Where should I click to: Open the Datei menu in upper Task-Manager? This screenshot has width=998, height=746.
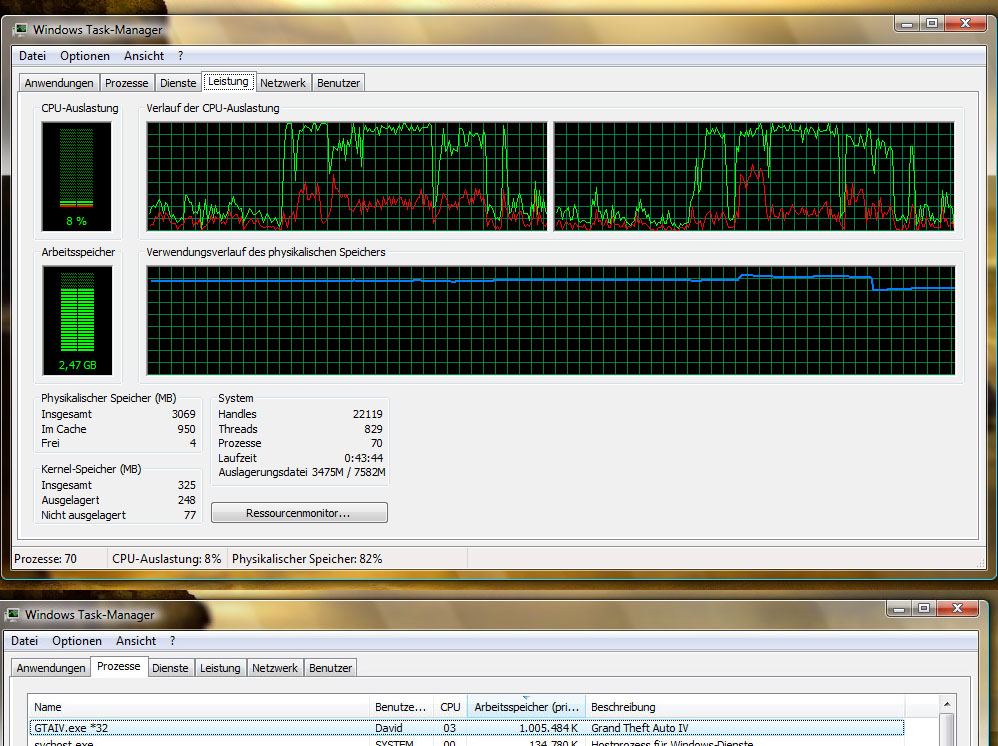(x=32, y=56)
